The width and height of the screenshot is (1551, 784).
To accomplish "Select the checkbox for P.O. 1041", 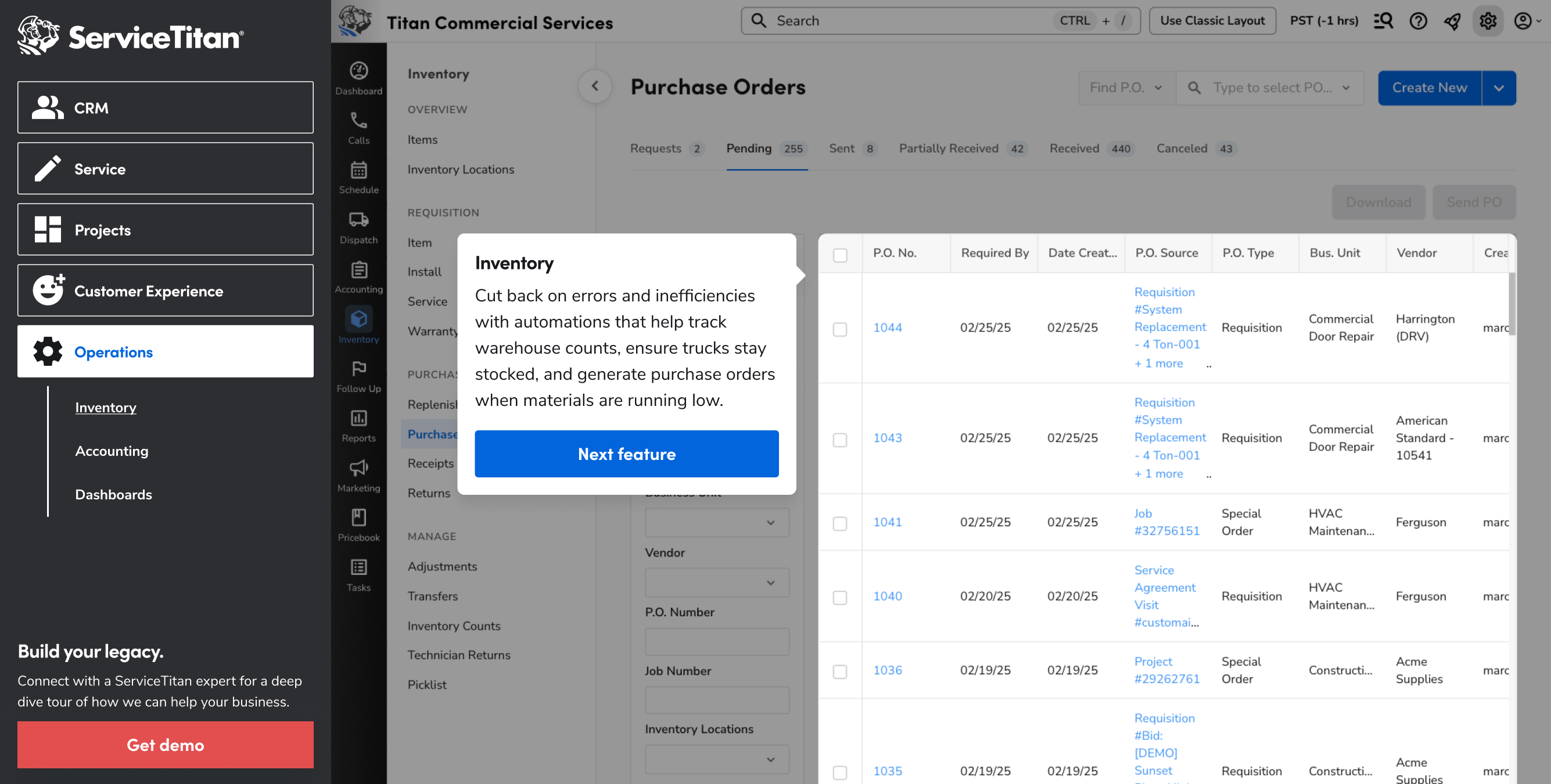I will click(840, 523).
